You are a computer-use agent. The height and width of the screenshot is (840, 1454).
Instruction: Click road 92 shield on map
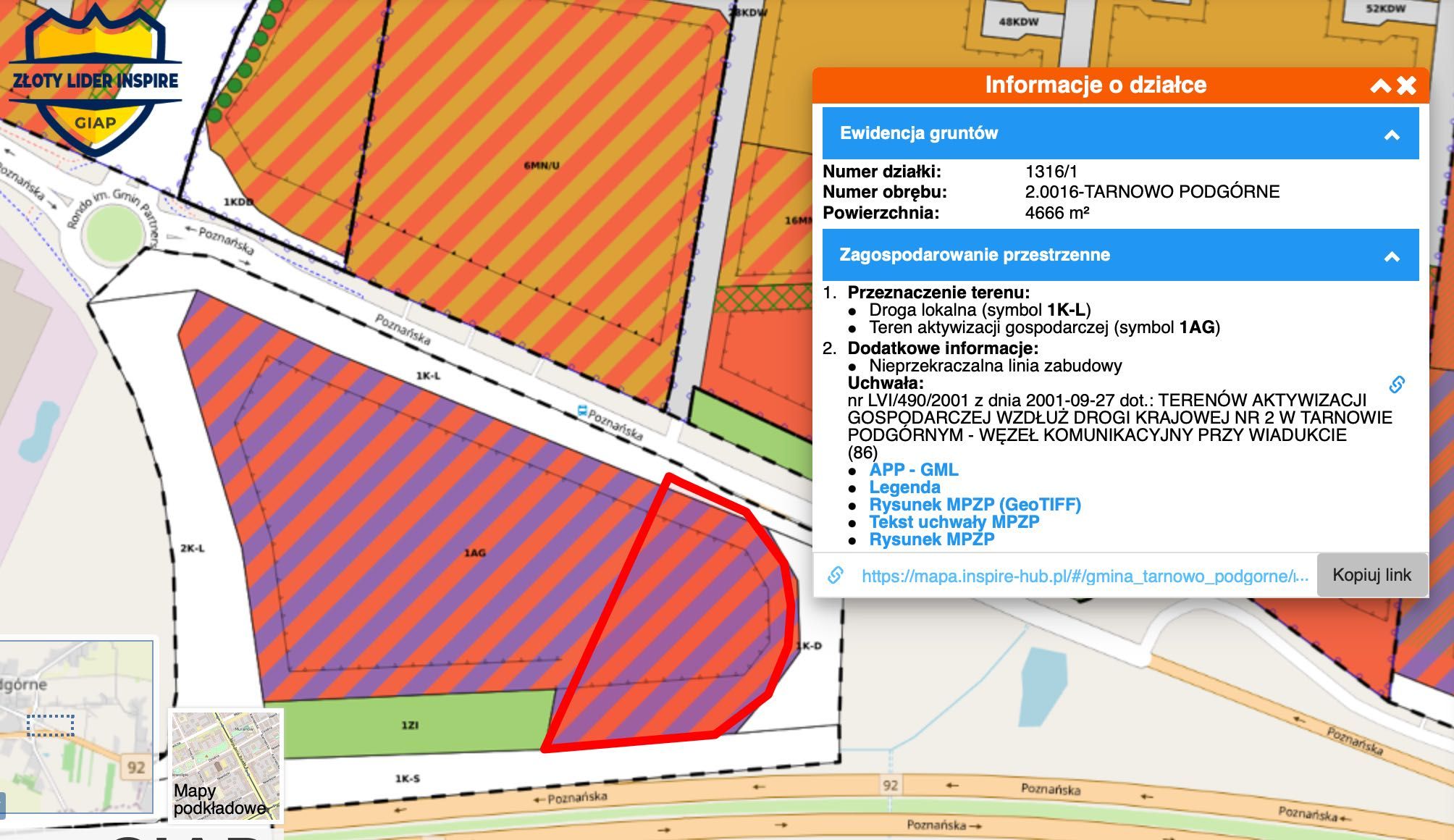891,785
